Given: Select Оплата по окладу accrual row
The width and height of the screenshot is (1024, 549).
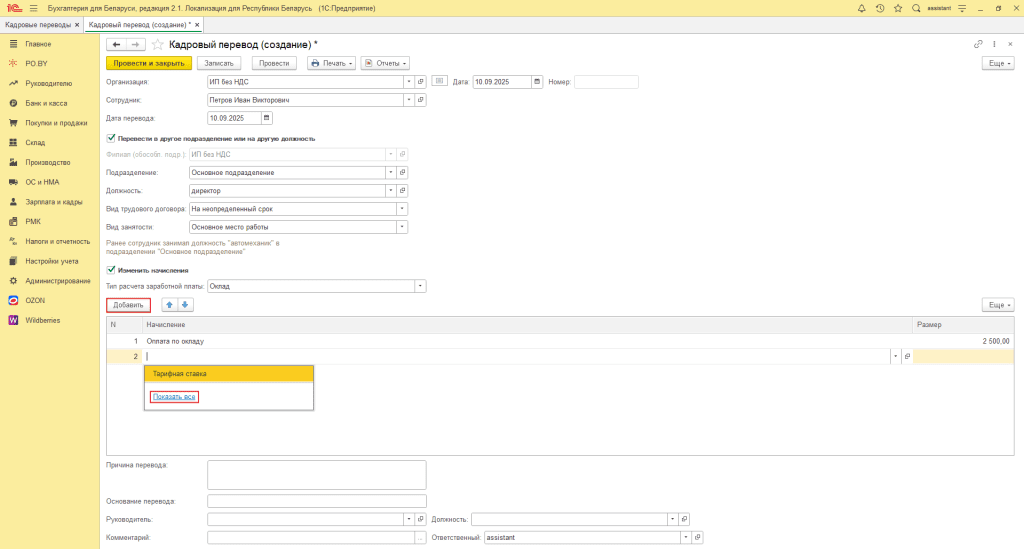Looking at the screenshot, I should coord(560,341).
